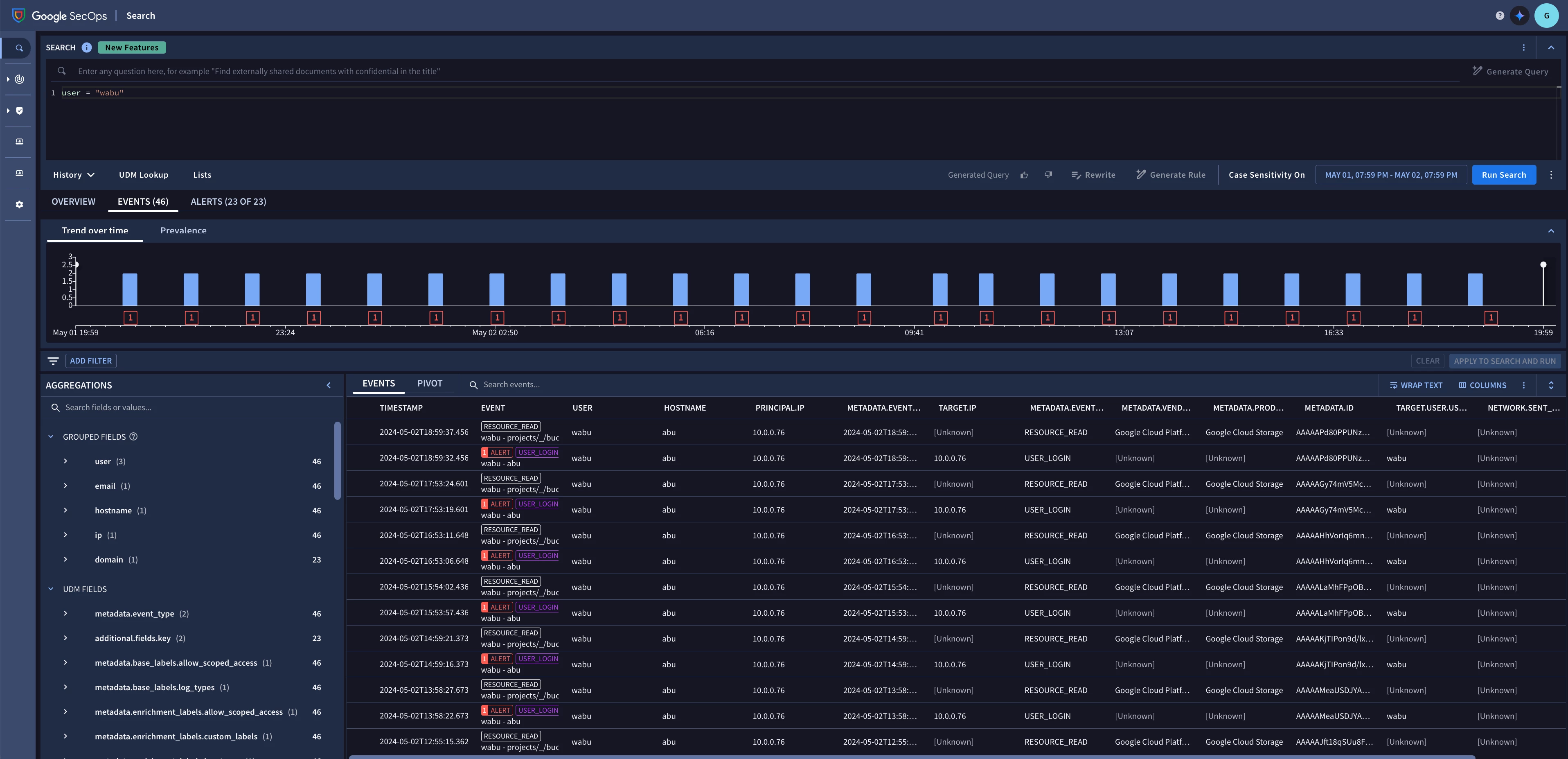Viewport: 1568px width, 759px height.
Task: Open the COLUMNS selector
Action: (x=1482, y=386)
